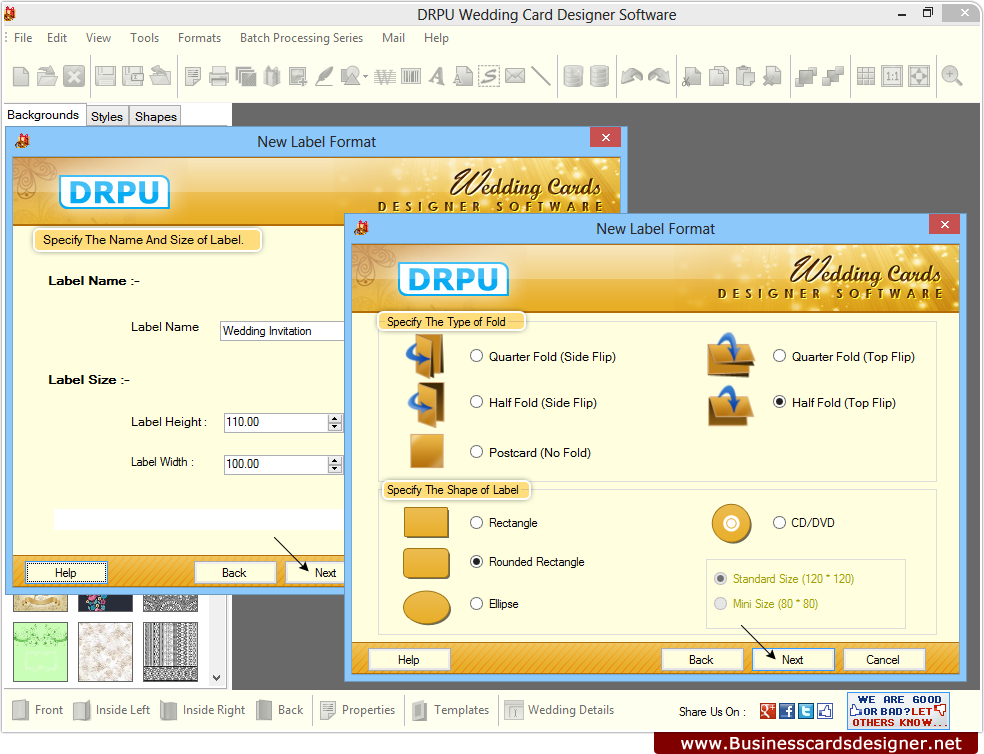
Task: Click Help in the front fold-type dialog
Action: [x=409, y=659]
